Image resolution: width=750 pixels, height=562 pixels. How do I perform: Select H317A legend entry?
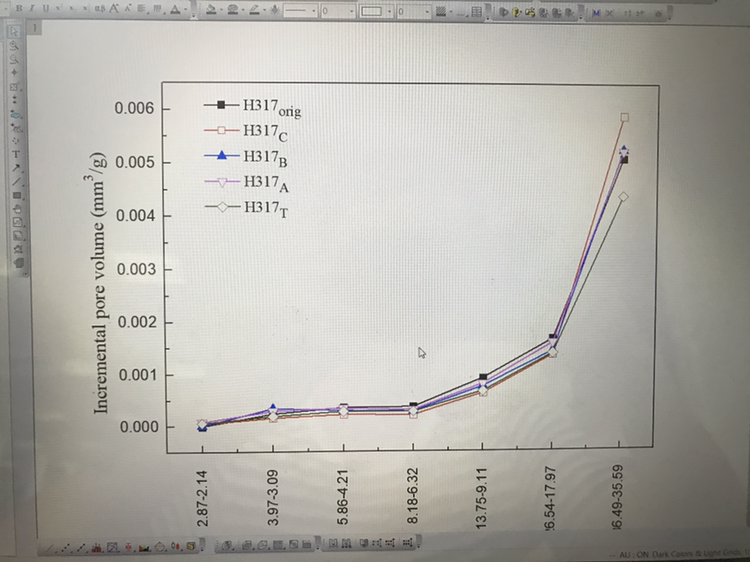[247, 184]
